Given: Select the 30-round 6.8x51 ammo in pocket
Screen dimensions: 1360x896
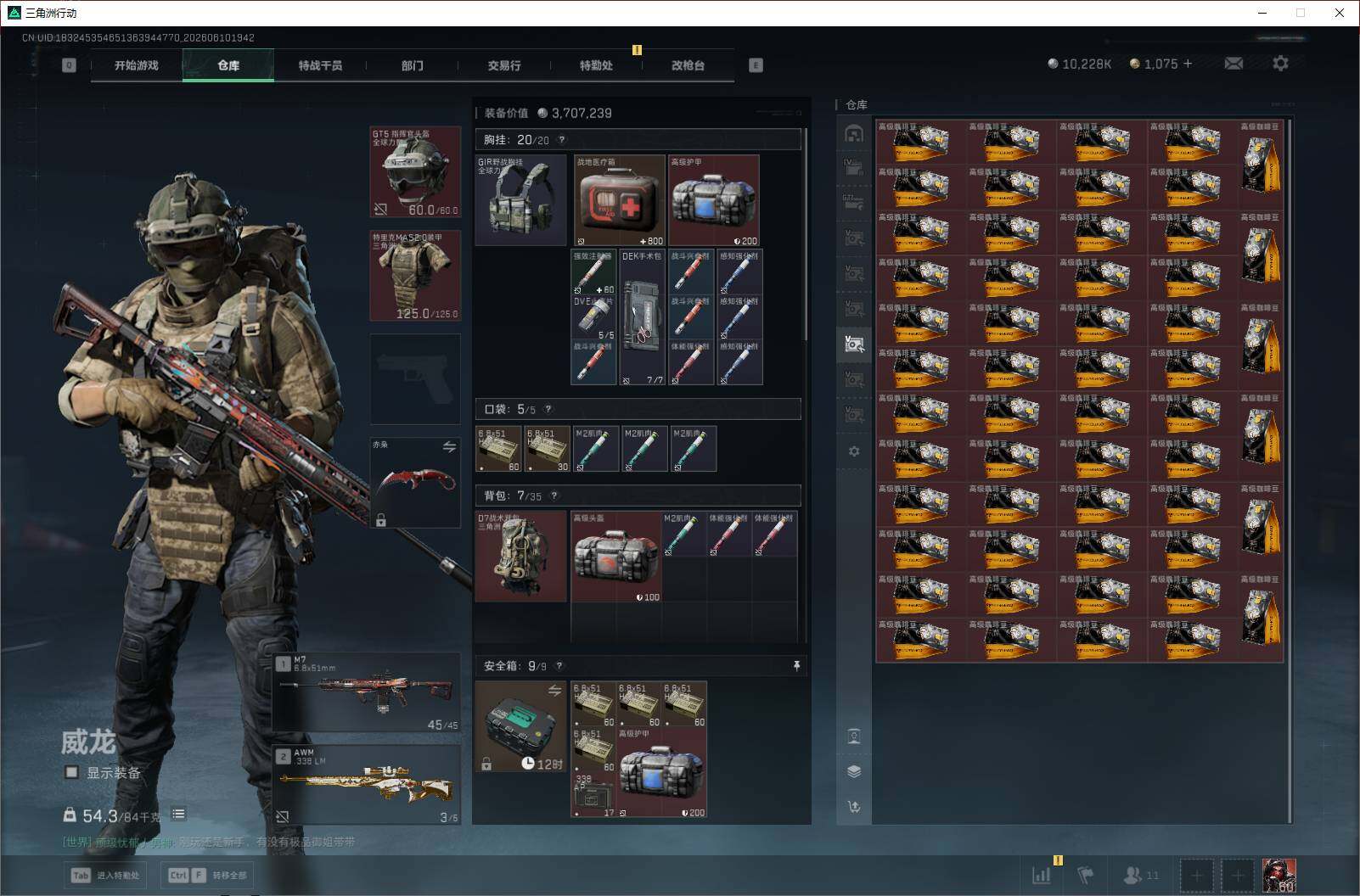Looking at the screenshot, I should [547, 449].
